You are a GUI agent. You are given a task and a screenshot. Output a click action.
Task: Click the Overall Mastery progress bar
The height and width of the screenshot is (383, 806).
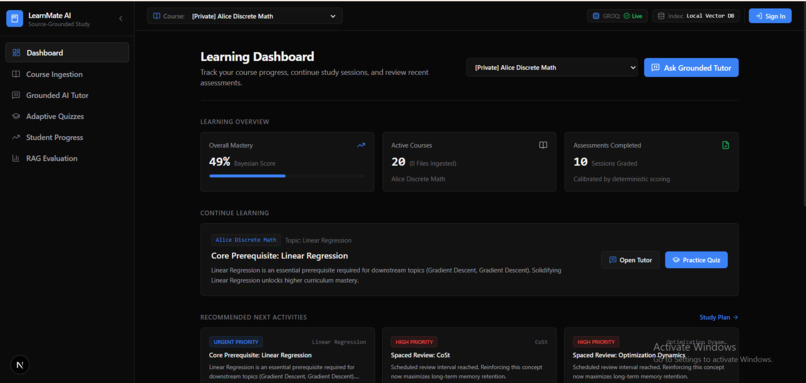pyautogui.click(x=287, y=176)
